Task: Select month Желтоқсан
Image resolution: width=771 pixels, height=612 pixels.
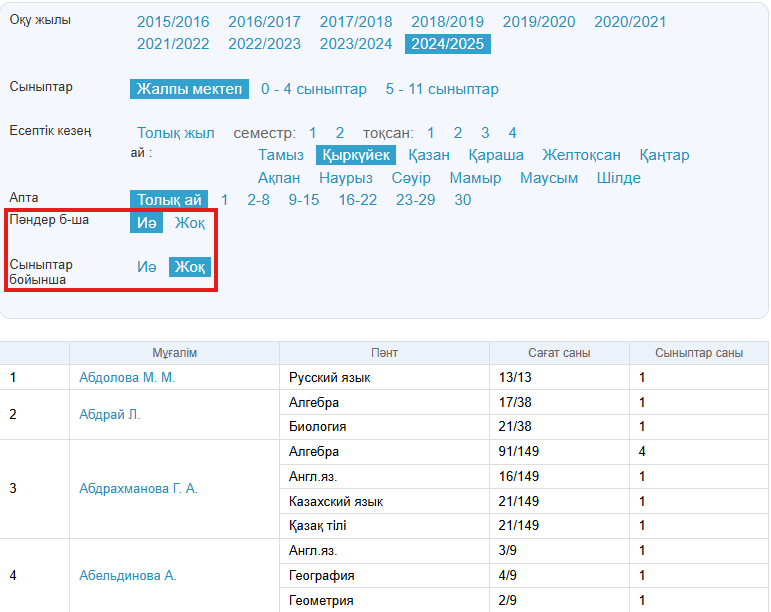Action: [x=581, y=155]
